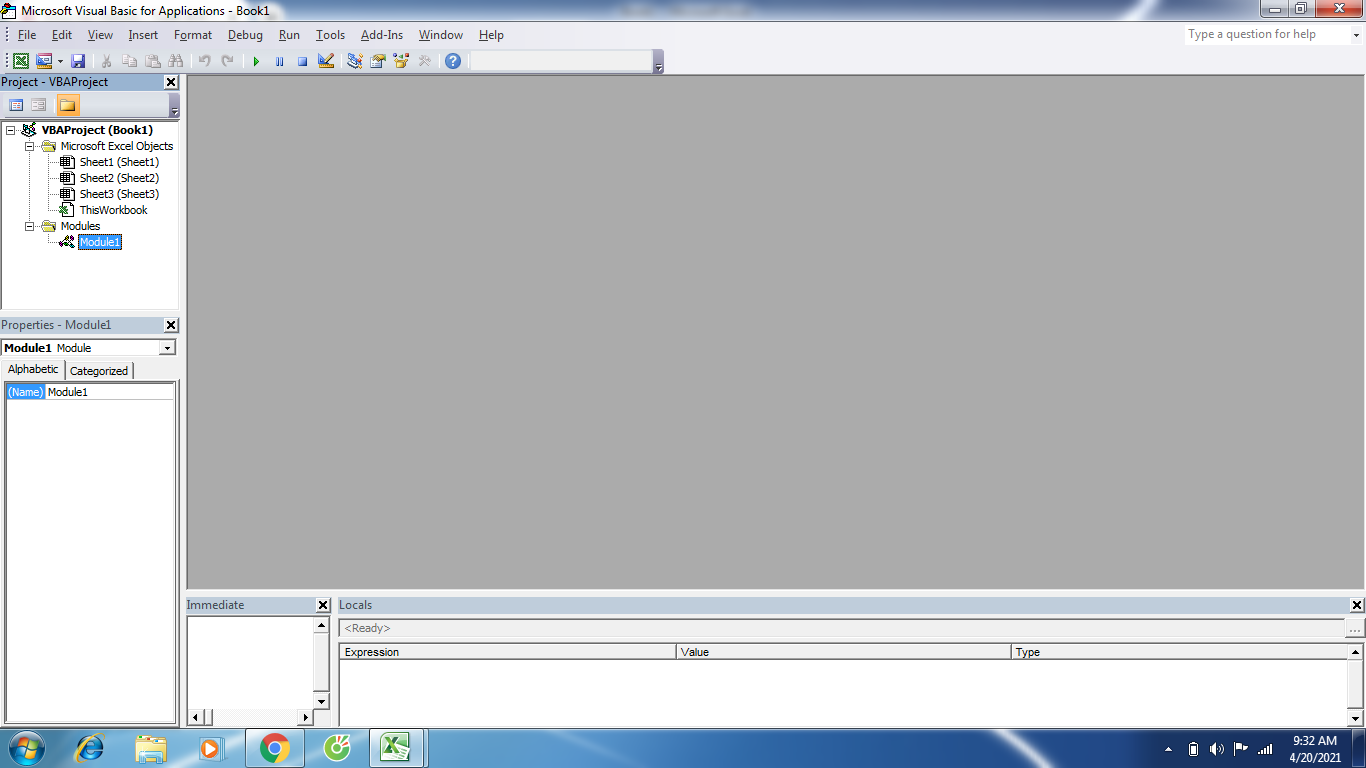Screen dimensions: 1366x768
Task: Collapse the Modules folder node
Action: tap(30, 226)
